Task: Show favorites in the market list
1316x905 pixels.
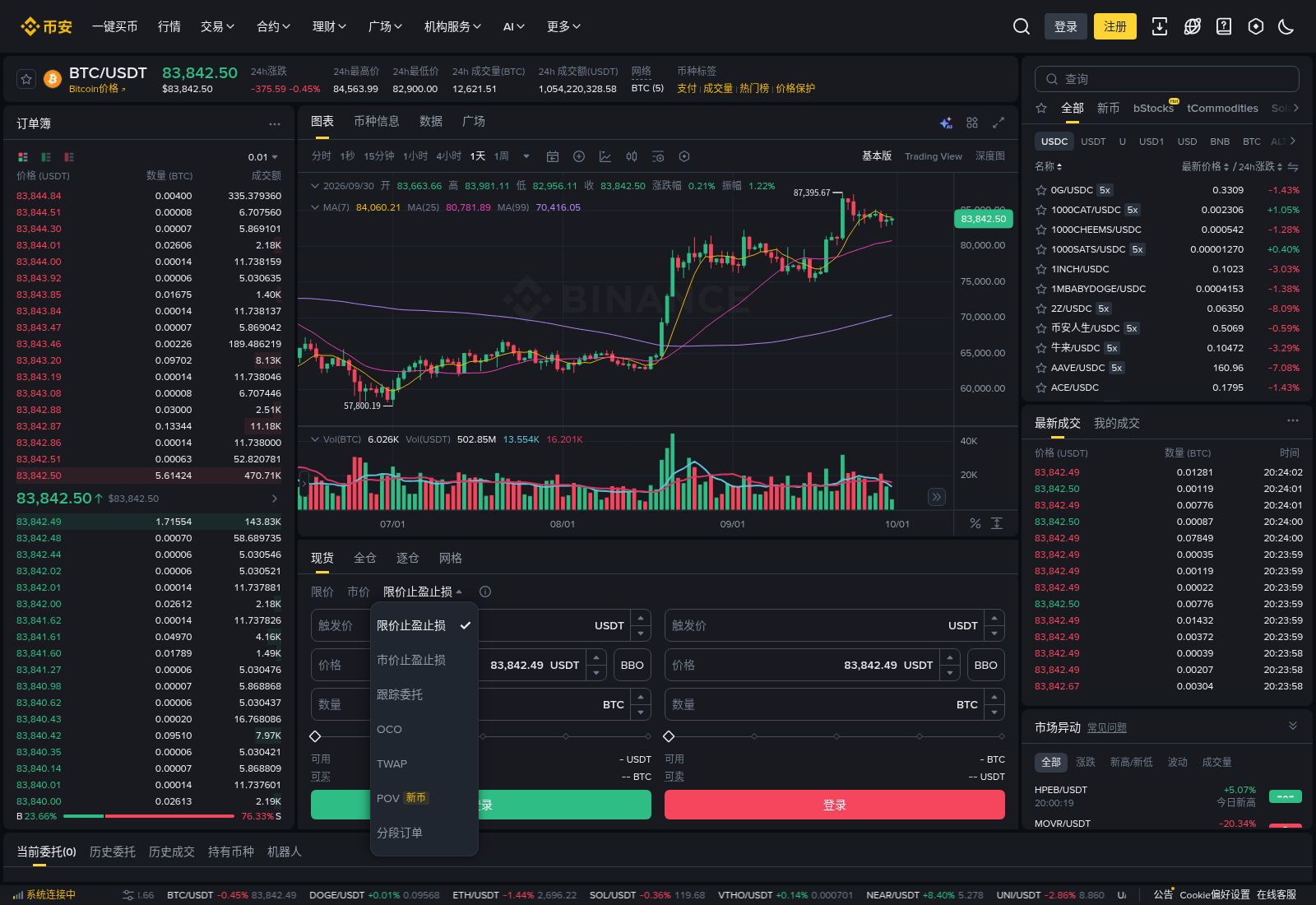Action: coord(1041,108)
